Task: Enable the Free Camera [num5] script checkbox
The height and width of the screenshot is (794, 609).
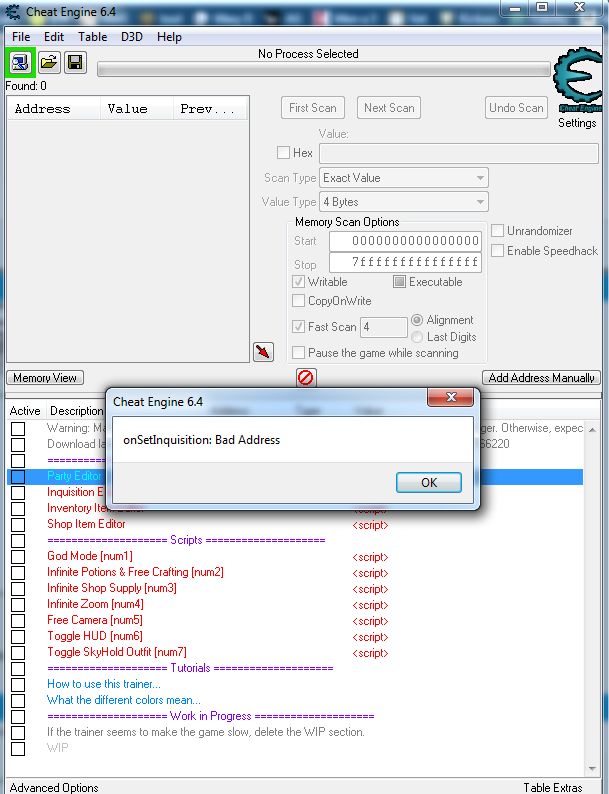Action: click(x=18, y=620)
